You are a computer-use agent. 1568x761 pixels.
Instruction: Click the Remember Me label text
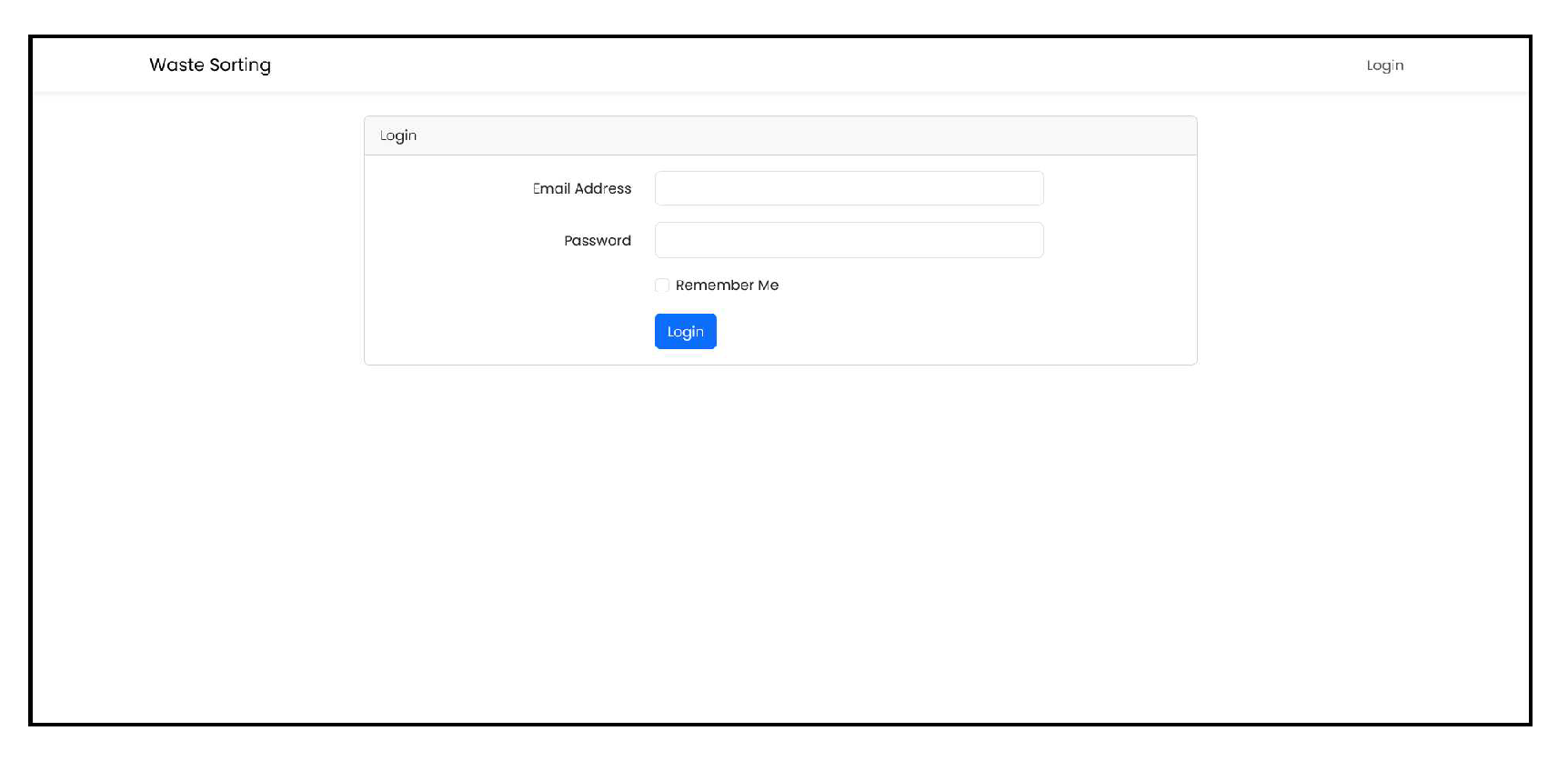coord(727,285)
